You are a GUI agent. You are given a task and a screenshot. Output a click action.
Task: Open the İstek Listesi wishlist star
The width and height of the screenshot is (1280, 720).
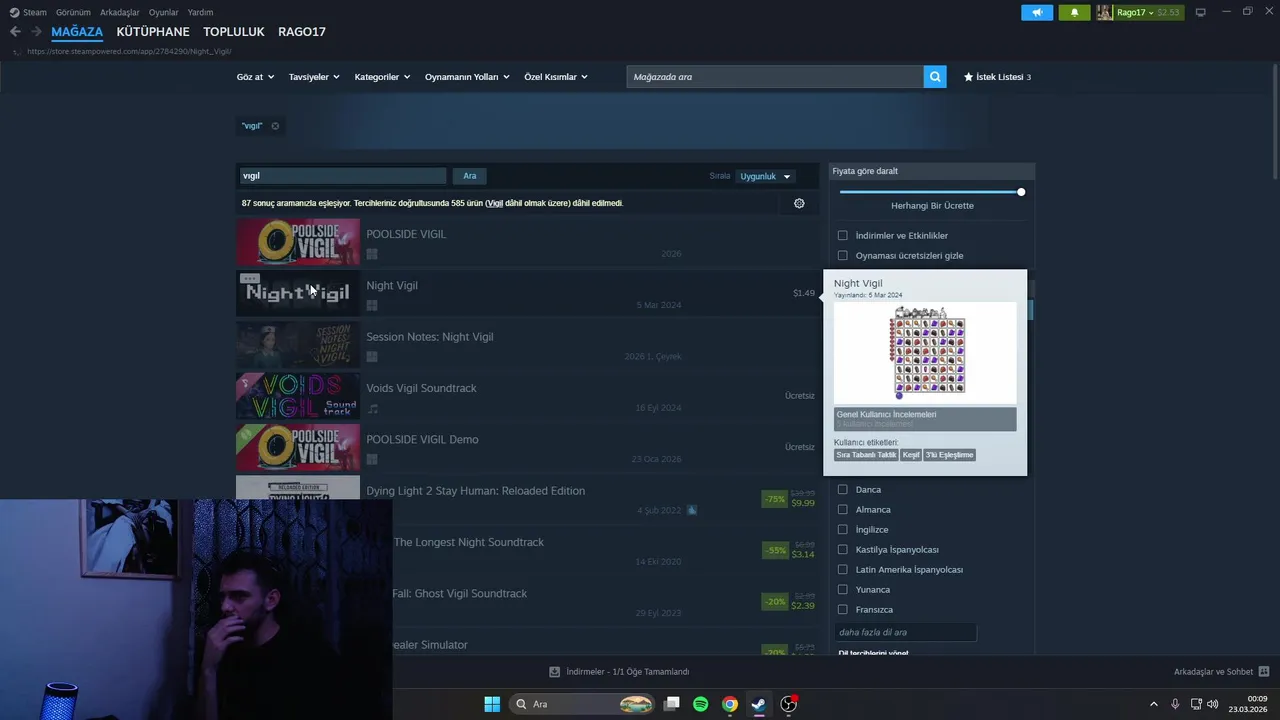point(969,77)
